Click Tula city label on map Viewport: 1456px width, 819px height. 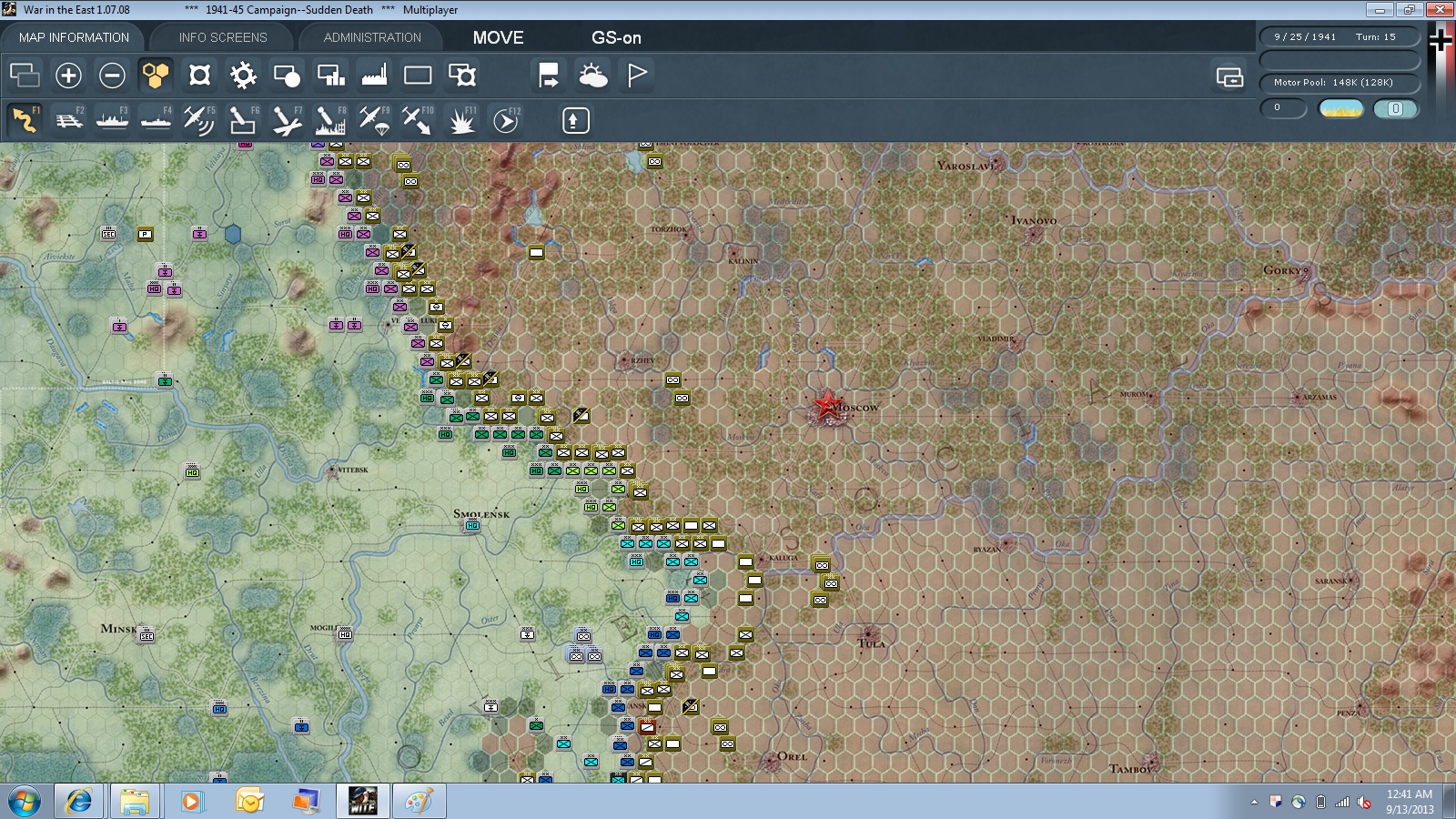pyautogui.click(x=871, y=643)
